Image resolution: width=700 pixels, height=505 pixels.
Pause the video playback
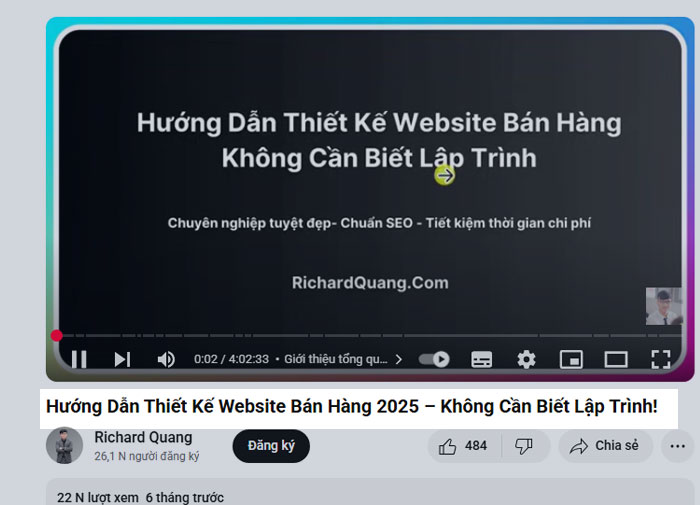coord(79,359)
